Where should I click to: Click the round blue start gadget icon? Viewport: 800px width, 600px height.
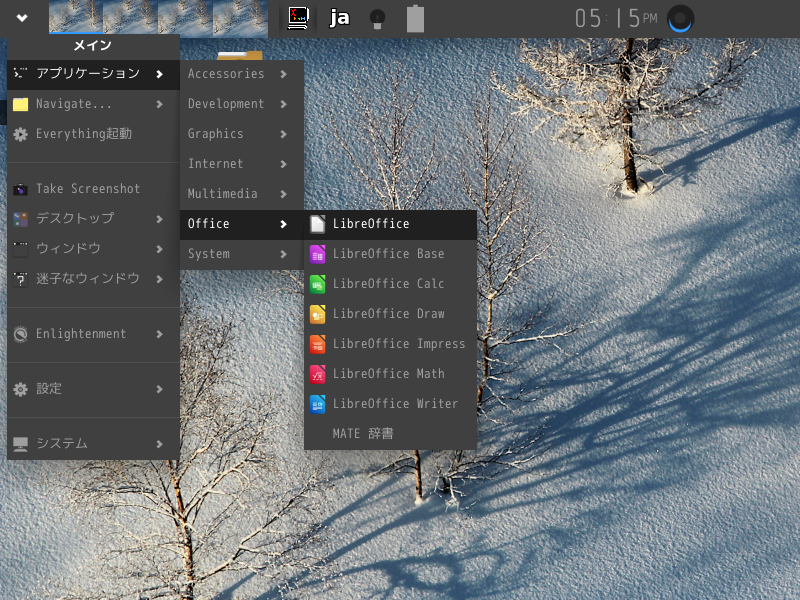[x=680, y=19]
